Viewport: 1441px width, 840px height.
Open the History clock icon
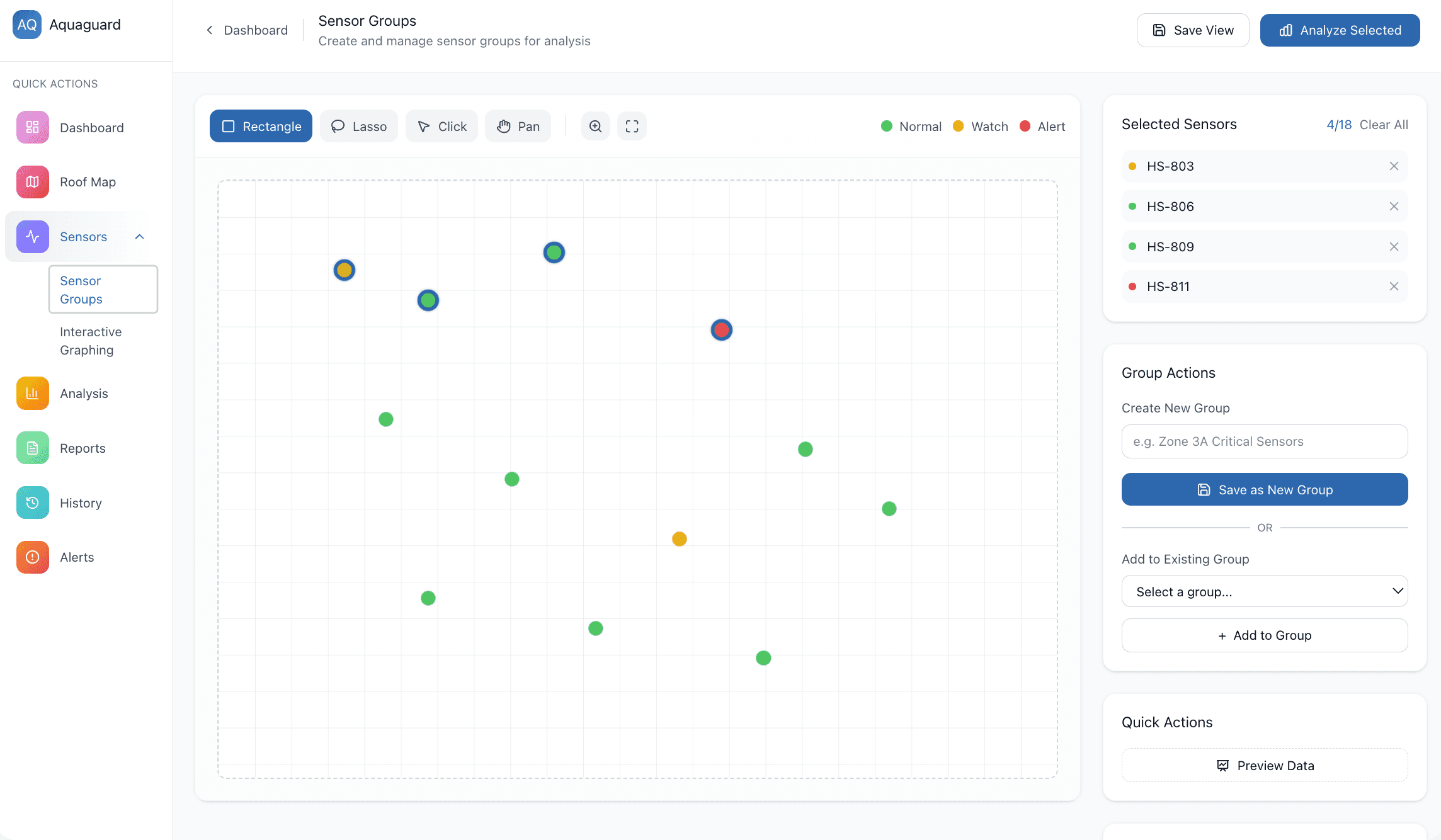click(33, 502)
